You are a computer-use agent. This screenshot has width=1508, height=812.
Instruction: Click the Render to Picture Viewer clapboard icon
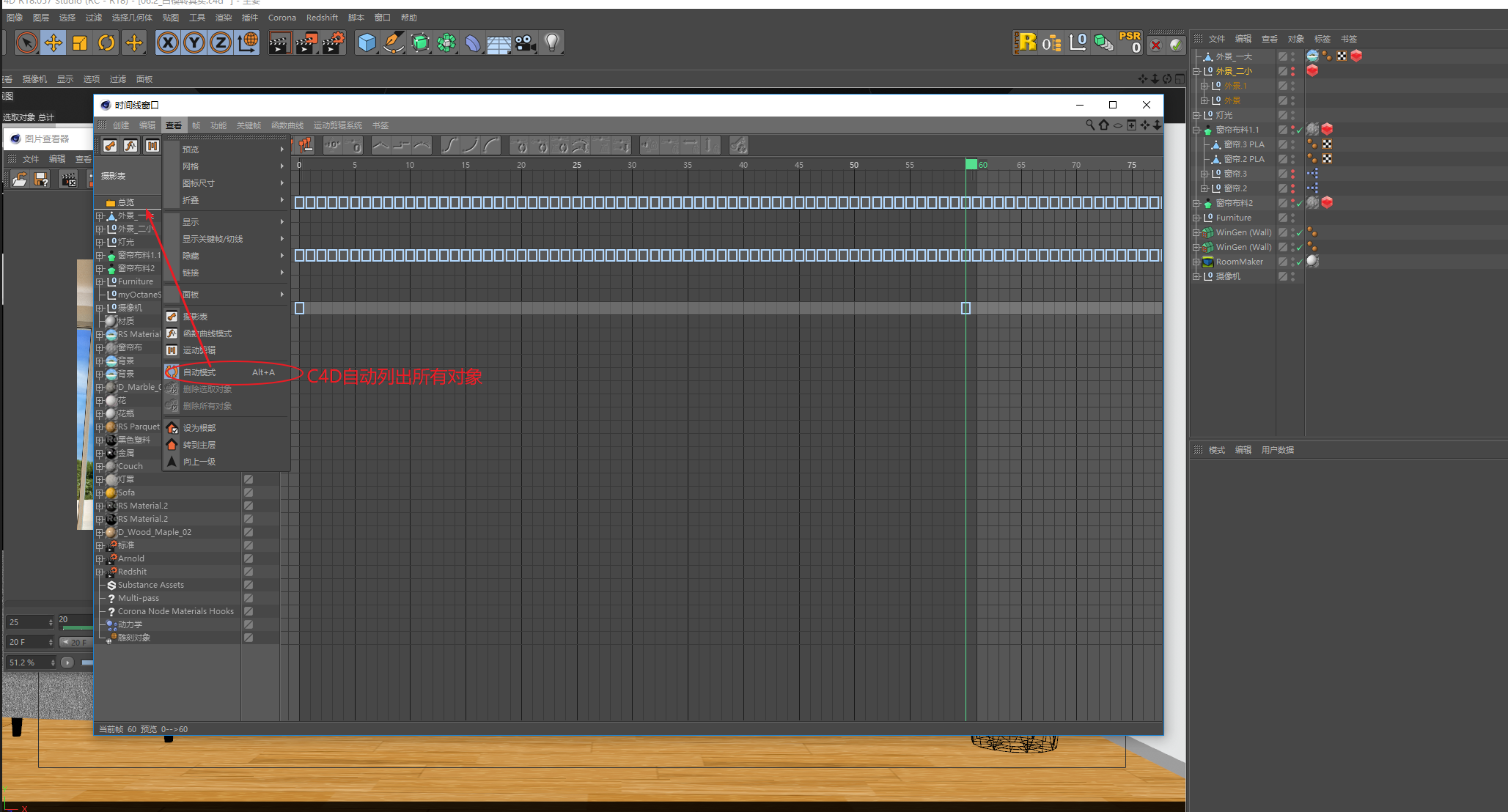click(x=306, y=43)
